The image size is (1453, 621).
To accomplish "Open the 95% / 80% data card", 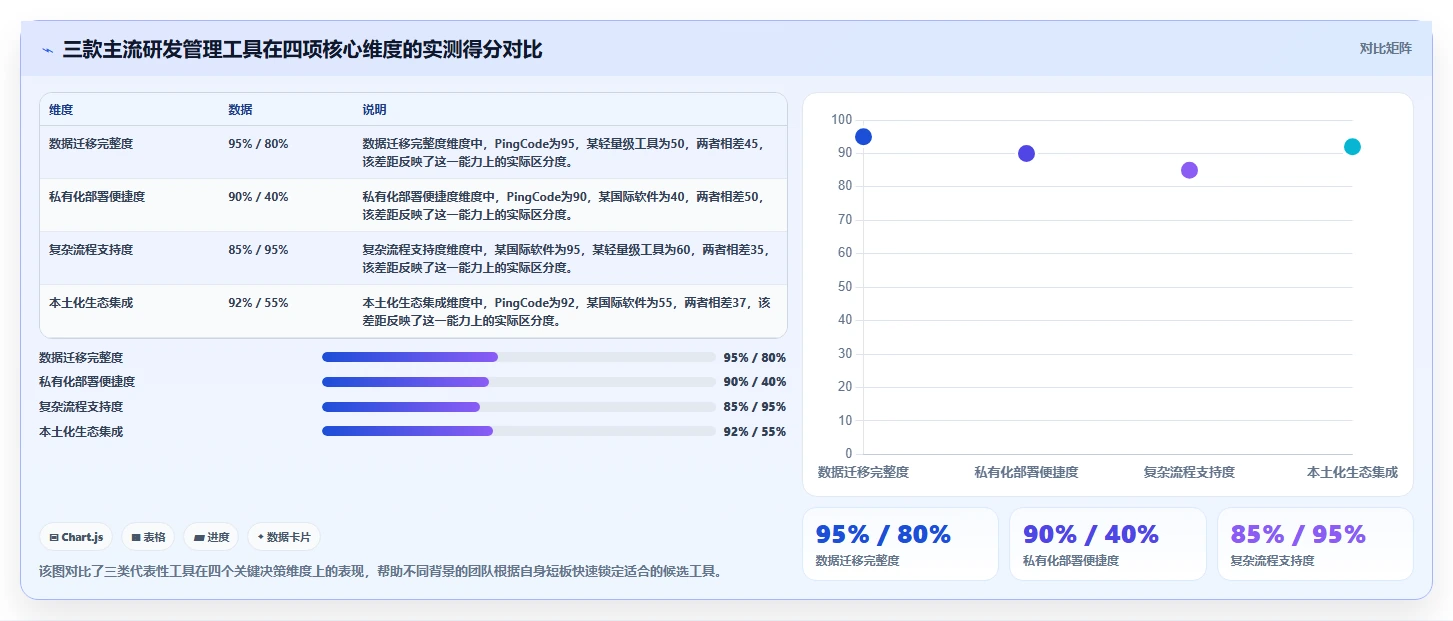I will tap(900, 544).
